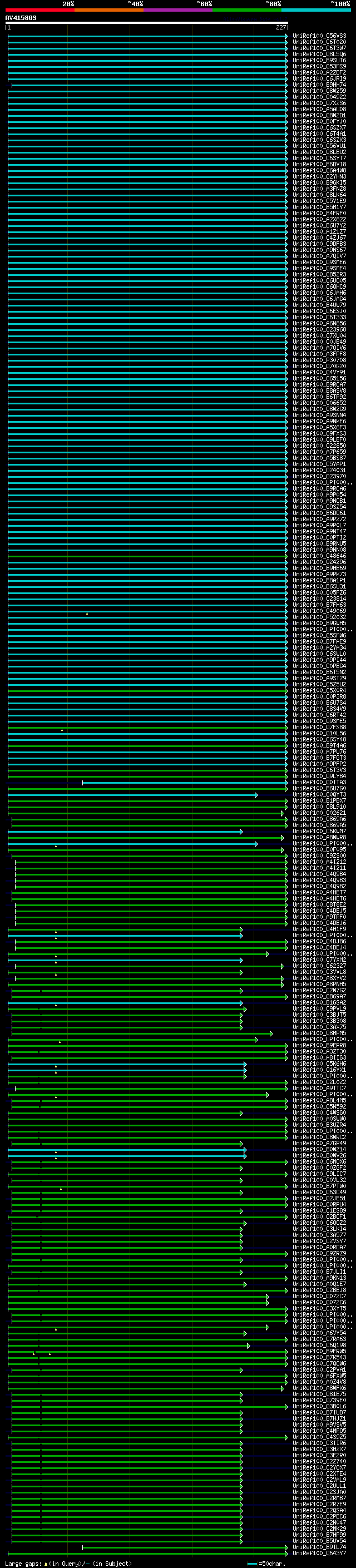
Task: Click the orange ~40% identity color segment
Action: tap(109, 10)
